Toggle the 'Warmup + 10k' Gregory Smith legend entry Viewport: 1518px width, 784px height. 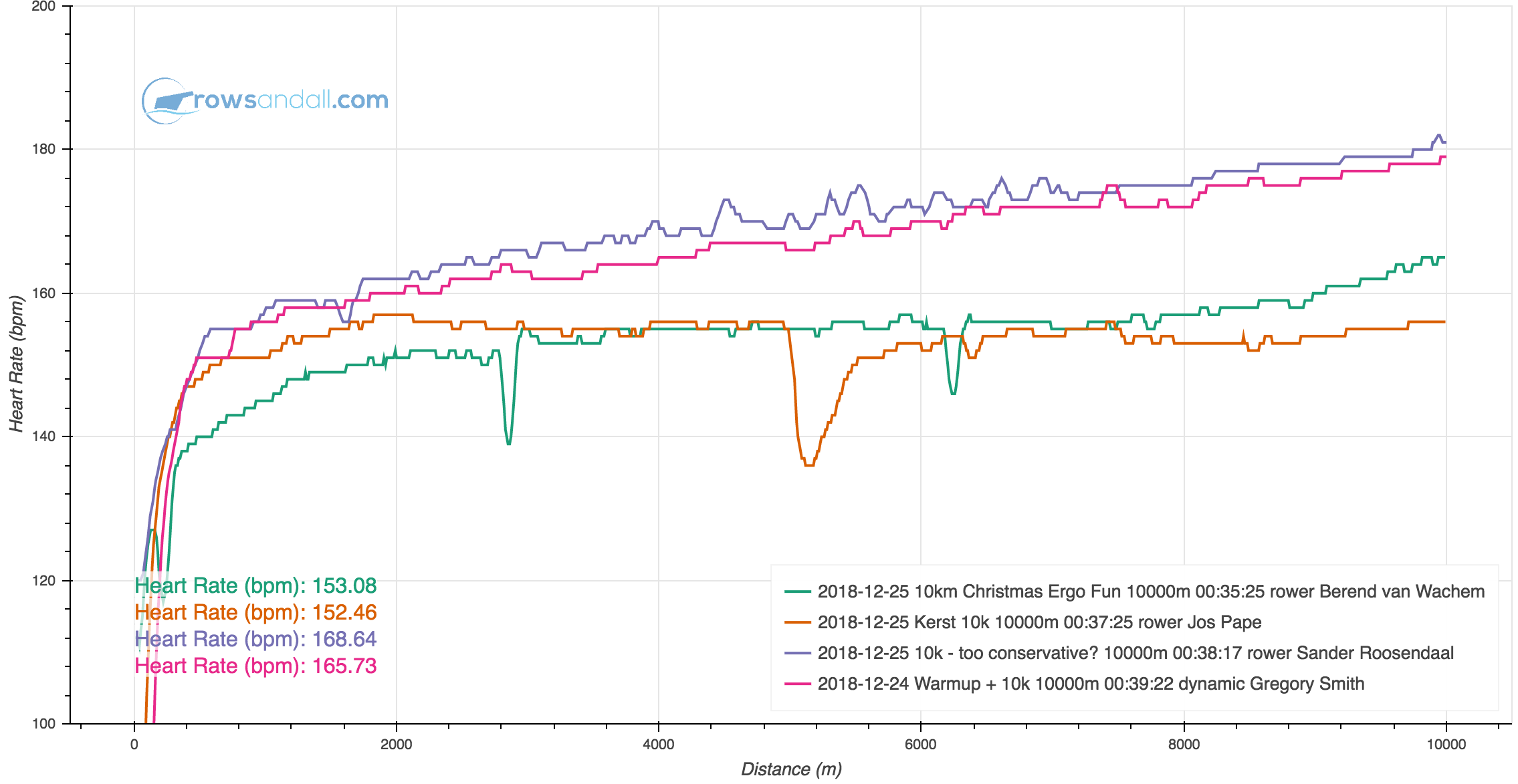1091,684
